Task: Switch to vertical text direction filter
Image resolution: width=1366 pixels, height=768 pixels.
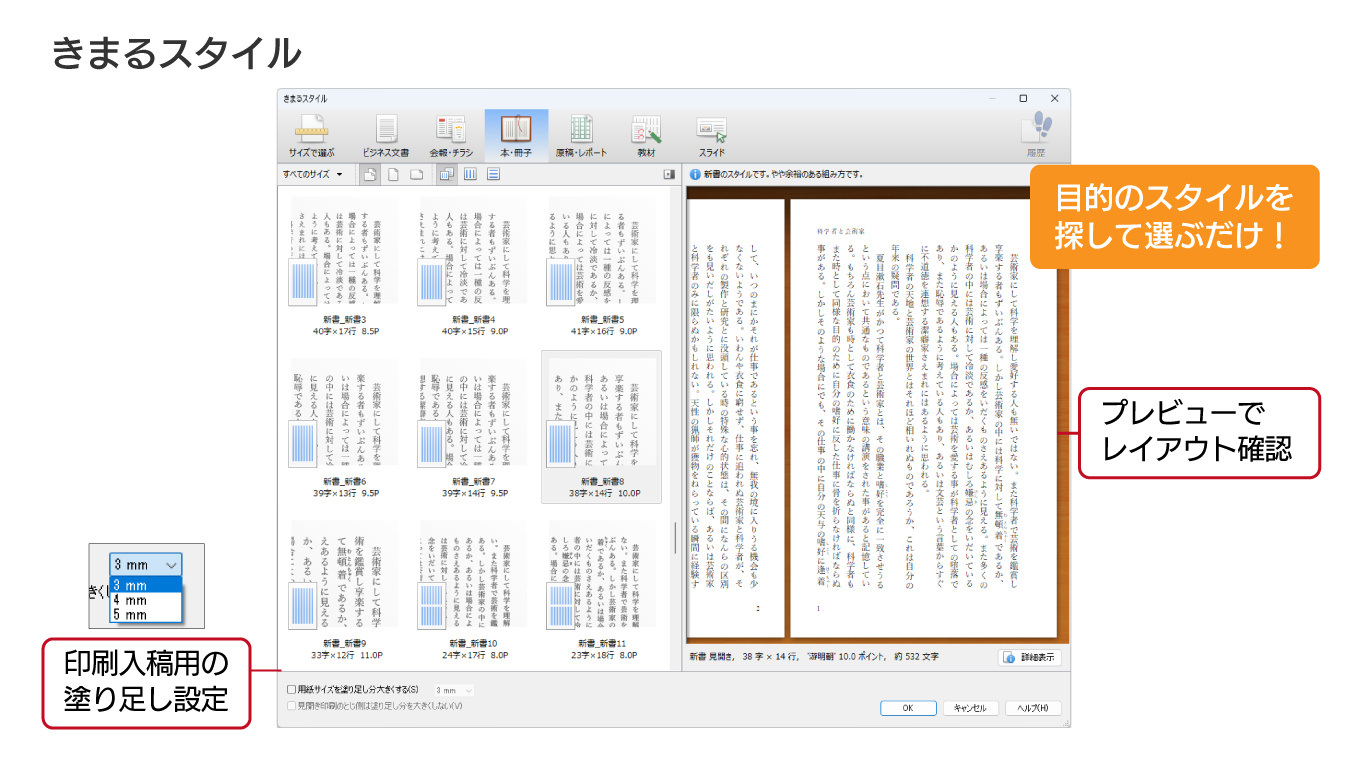Action: [x=470, y=175]
